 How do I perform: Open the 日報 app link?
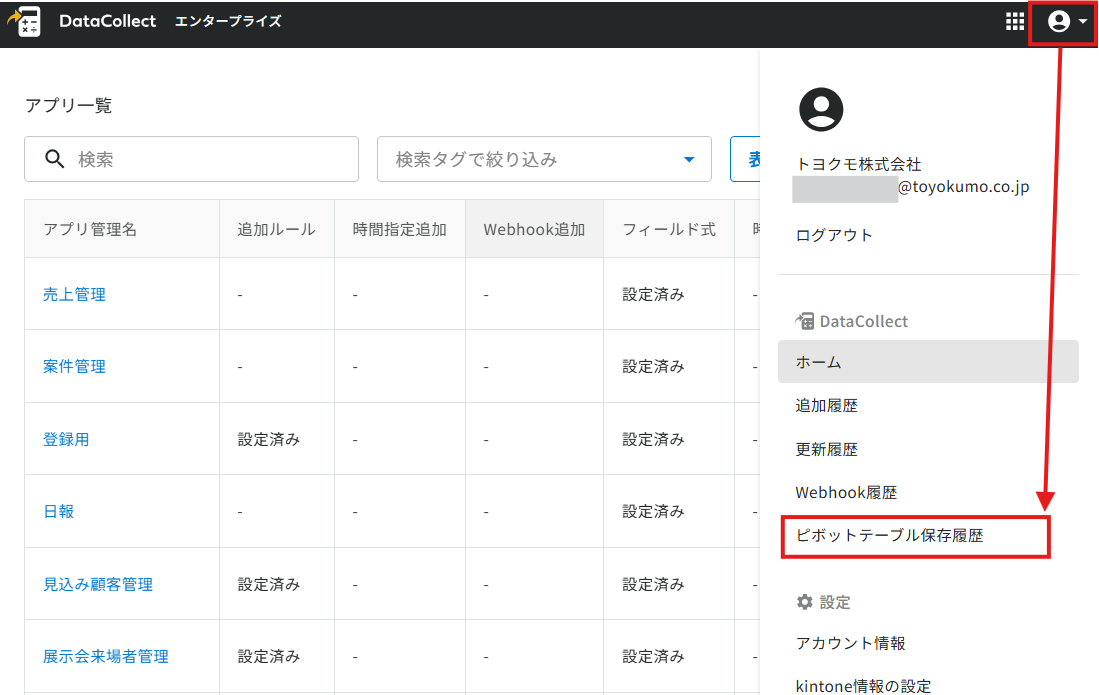[58, 511]
